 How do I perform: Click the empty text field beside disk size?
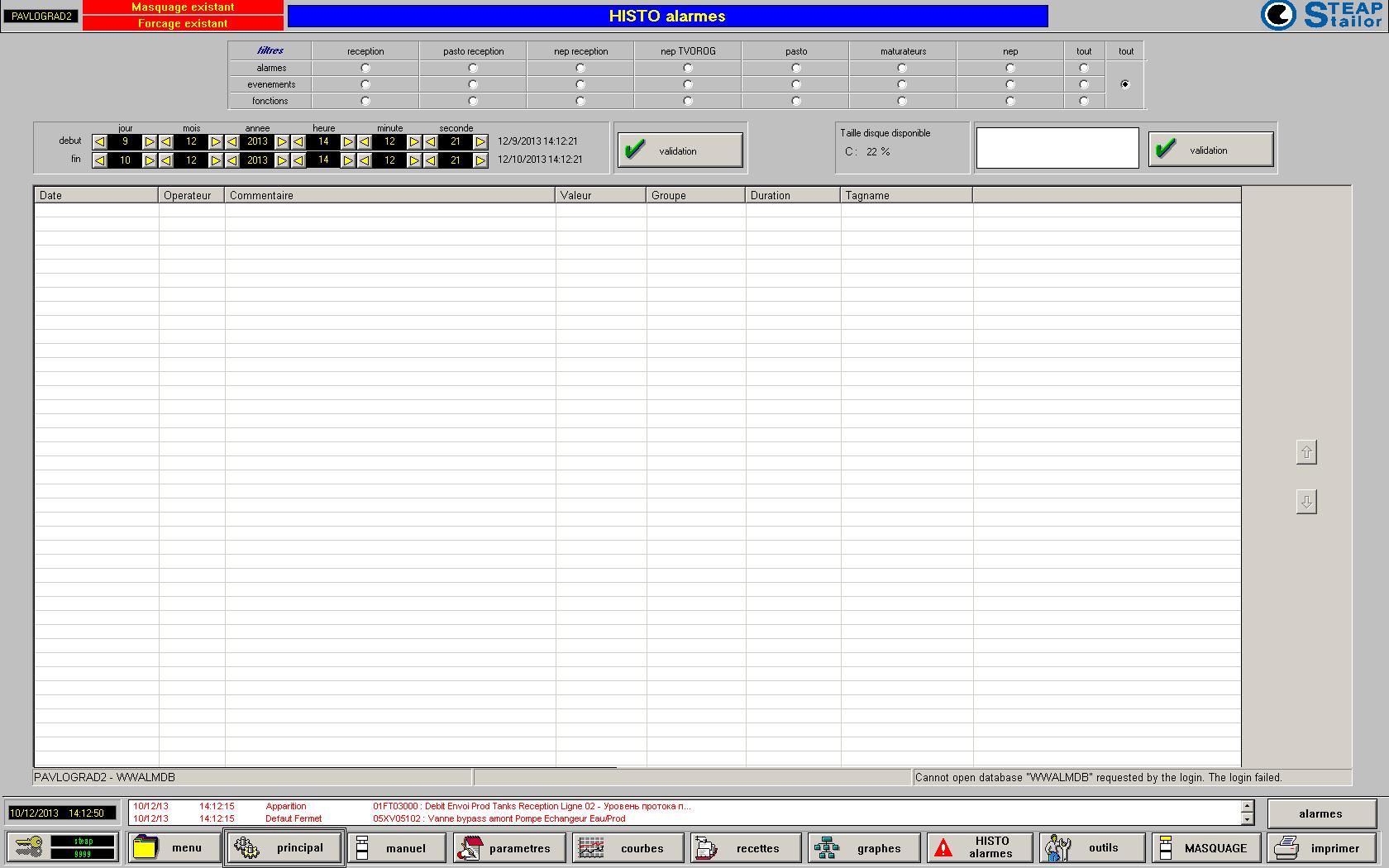[x=1057, y=149]
